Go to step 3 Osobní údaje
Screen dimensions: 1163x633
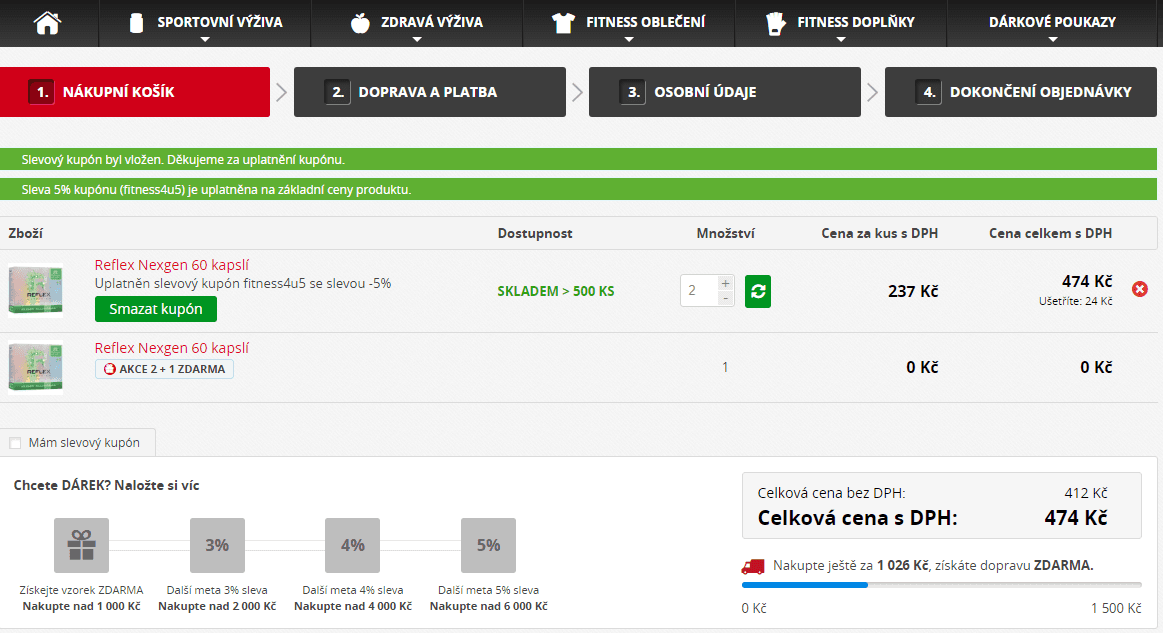[725, 92]
